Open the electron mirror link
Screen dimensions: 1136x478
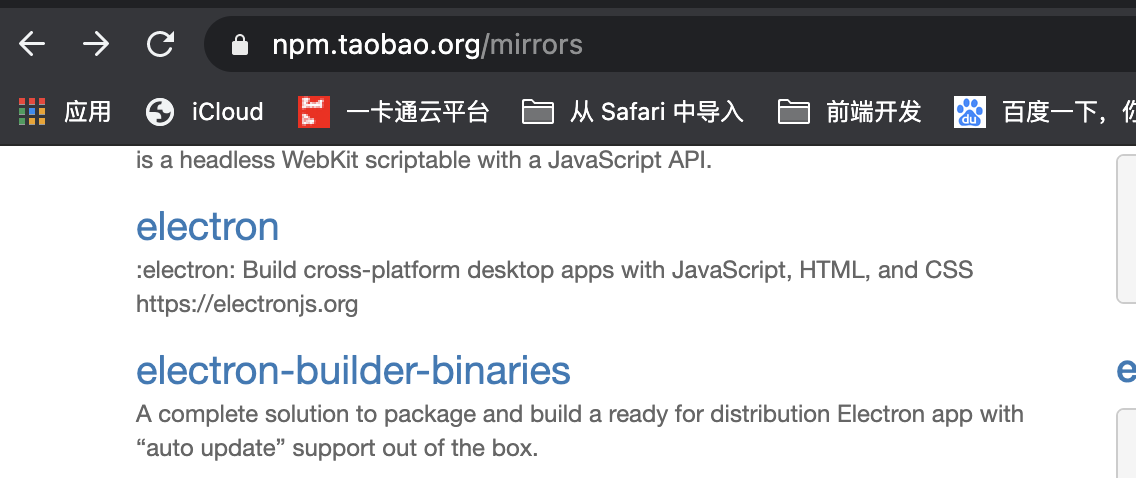click(x=207, y=226)
